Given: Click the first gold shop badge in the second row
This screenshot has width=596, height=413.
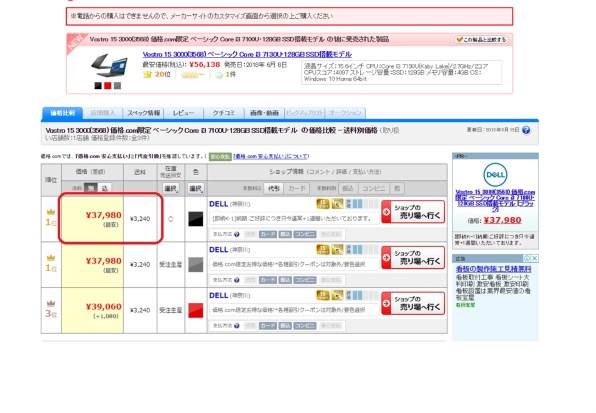Looking at the screenshot, I should click(x=323, y=250).
